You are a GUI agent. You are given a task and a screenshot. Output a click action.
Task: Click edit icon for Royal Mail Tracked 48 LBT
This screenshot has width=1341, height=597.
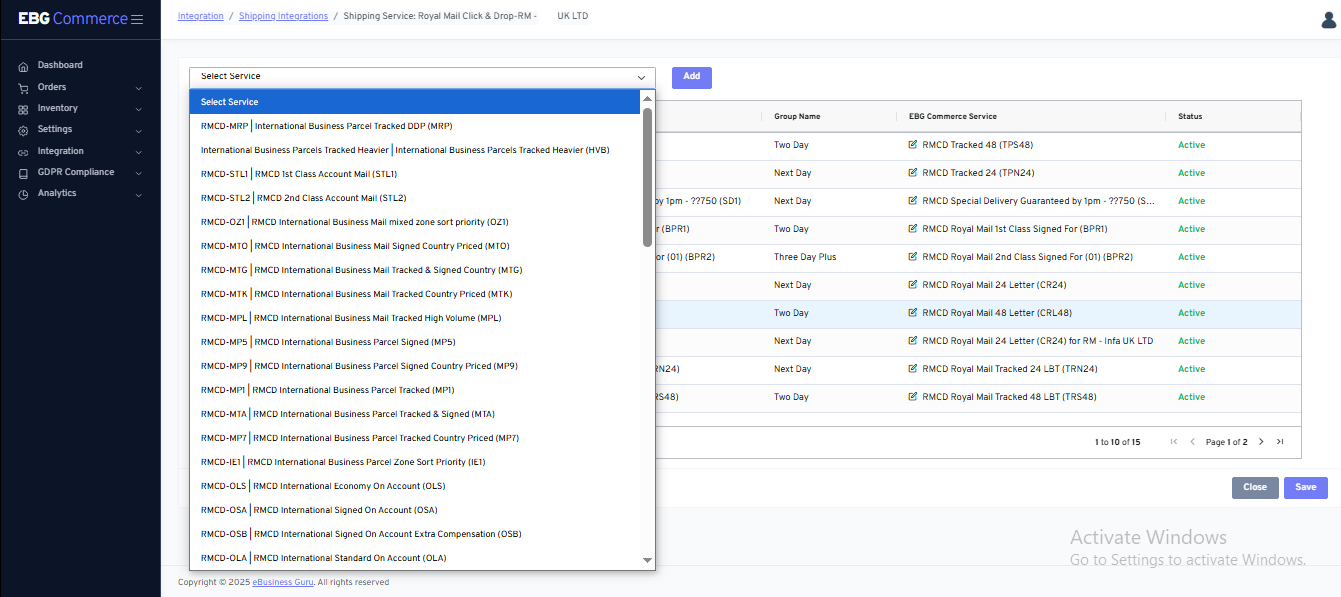(x=912, y=397)
